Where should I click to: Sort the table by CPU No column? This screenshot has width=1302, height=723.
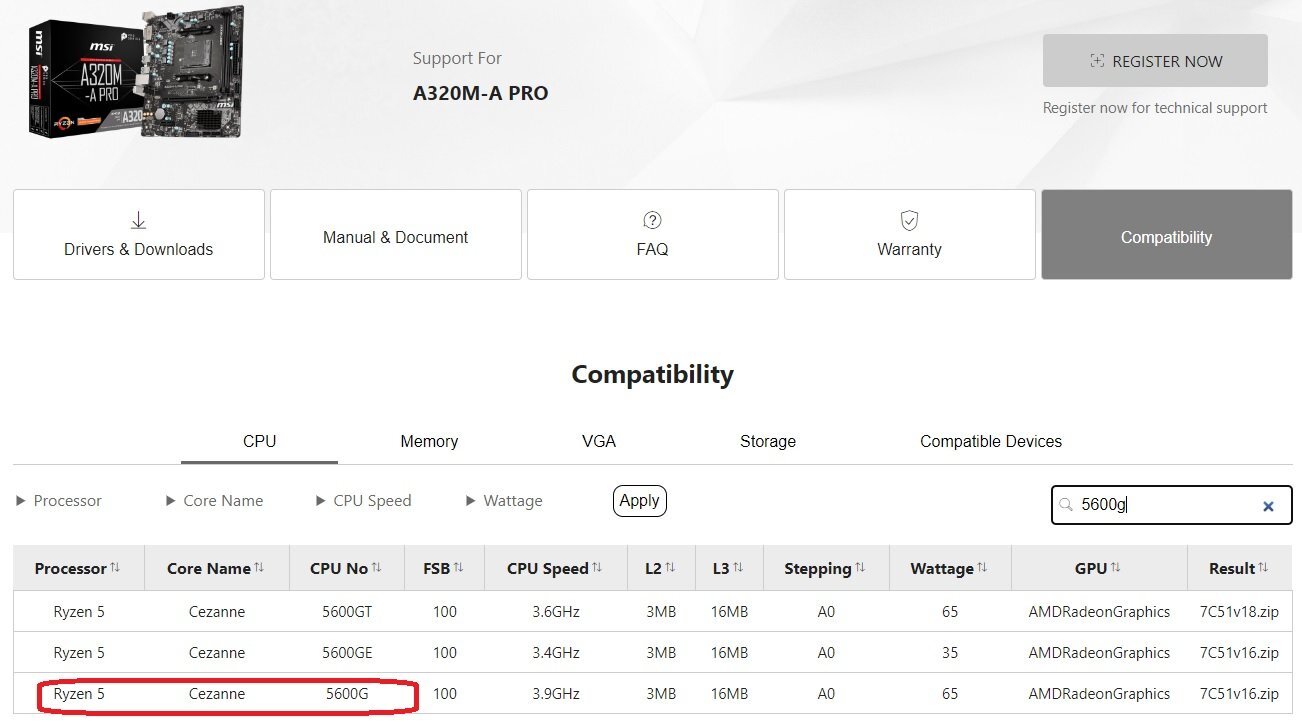[347, 568]
